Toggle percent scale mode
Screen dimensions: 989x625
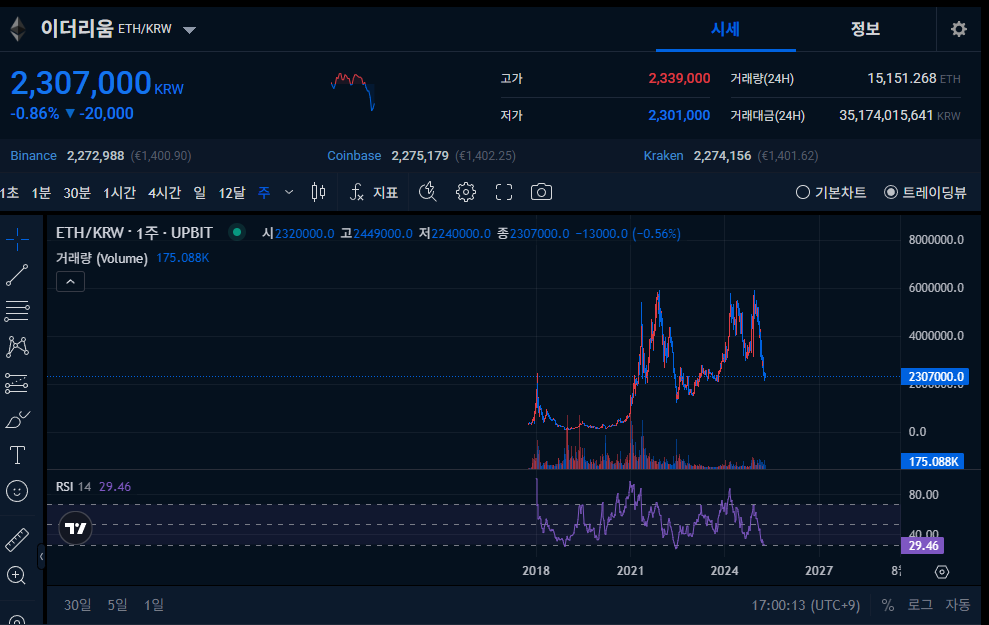click(x=888, y=605)
